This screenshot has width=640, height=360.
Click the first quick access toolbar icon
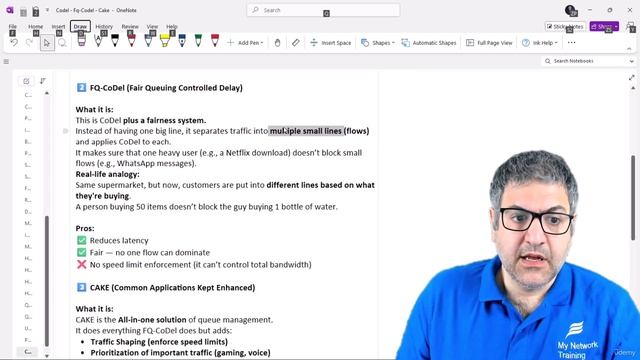click(23, 12)
